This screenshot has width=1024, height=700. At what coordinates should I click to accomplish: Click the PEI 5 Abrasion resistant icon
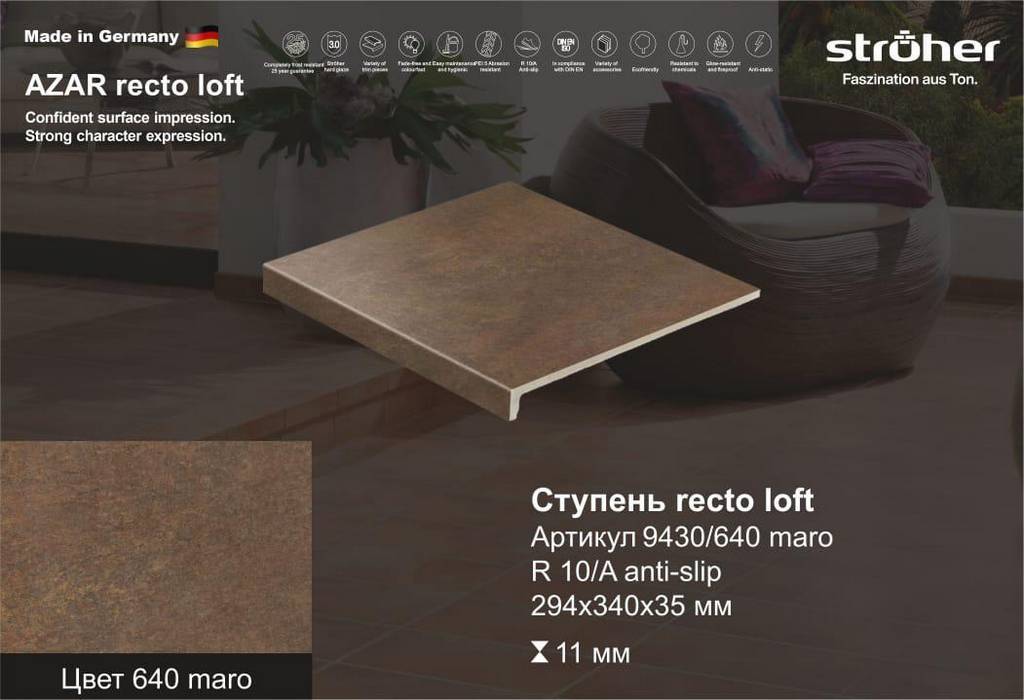click(488, 44)
